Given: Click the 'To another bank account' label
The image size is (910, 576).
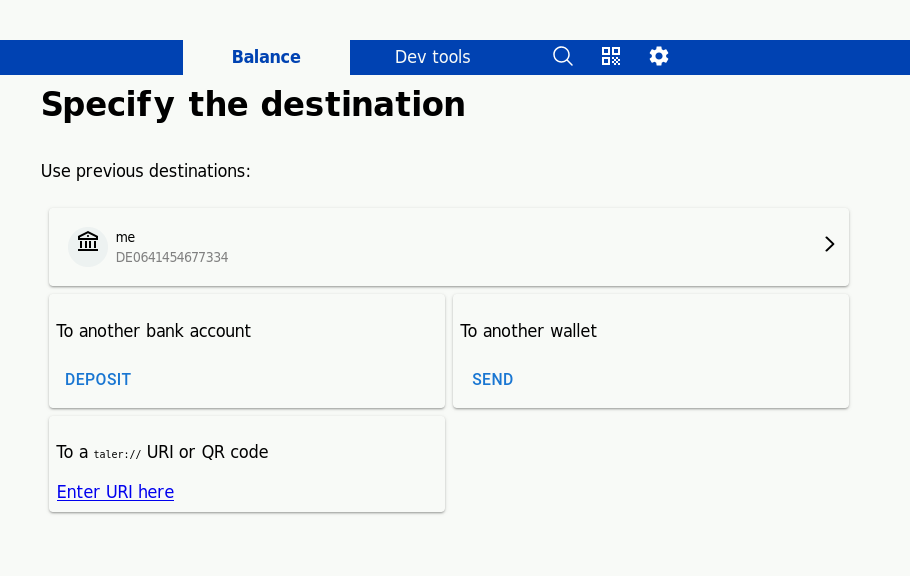Looking at the screenshot, I should 153,331.
